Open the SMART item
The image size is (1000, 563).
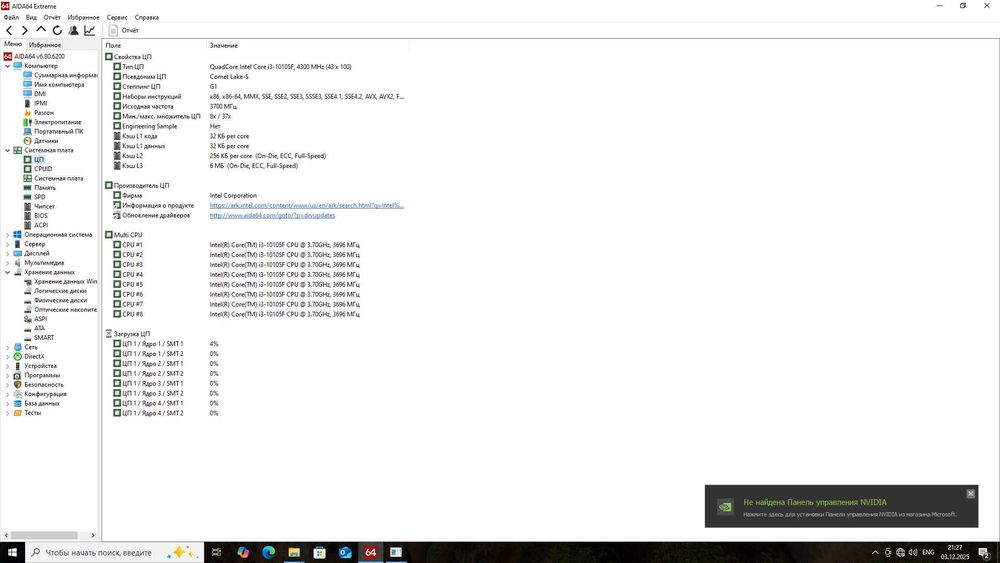(x=39, y=338)
